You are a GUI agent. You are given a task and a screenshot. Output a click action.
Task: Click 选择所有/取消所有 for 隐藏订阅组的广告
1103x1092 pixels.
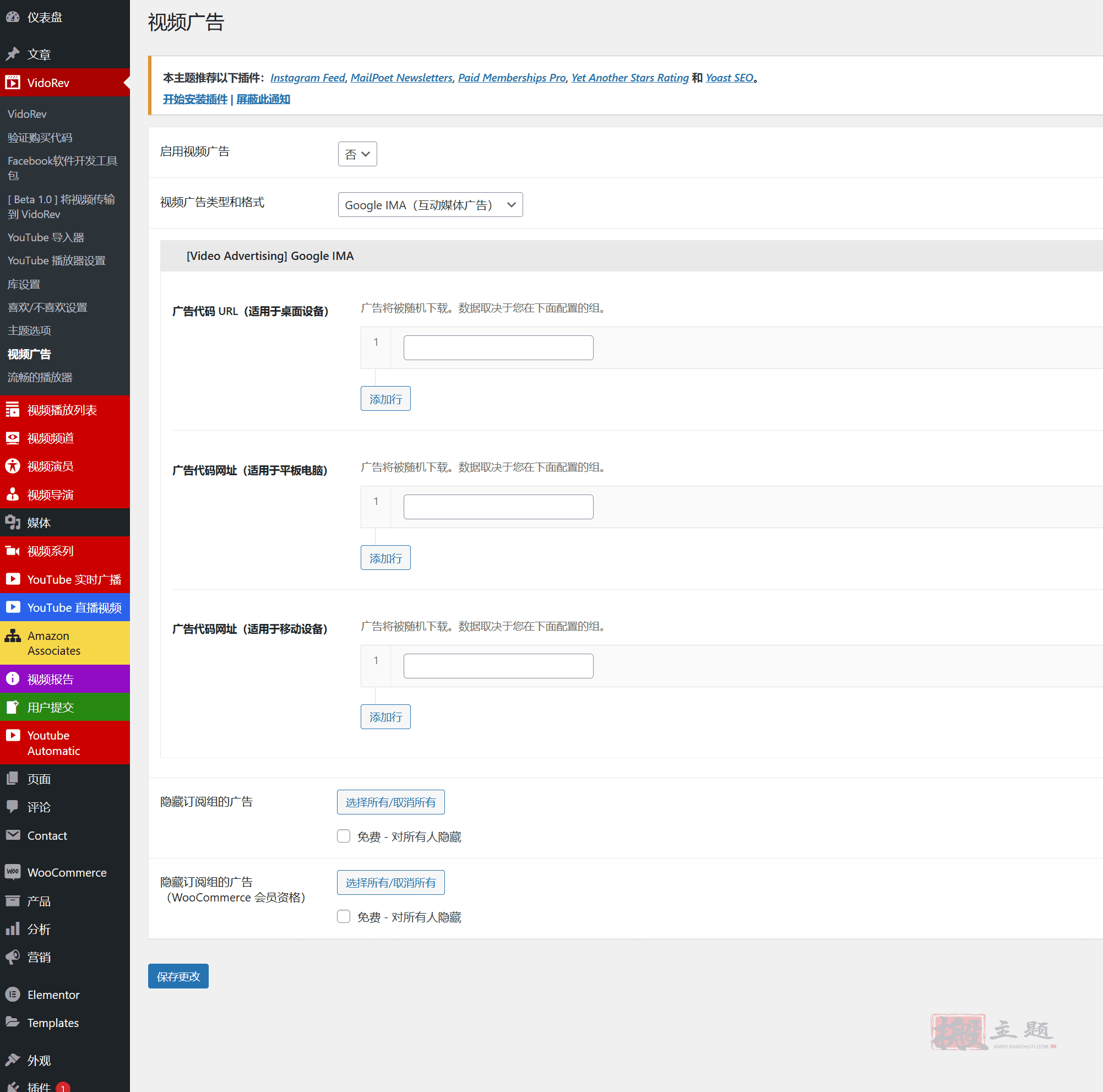click(x=391, y=802)
